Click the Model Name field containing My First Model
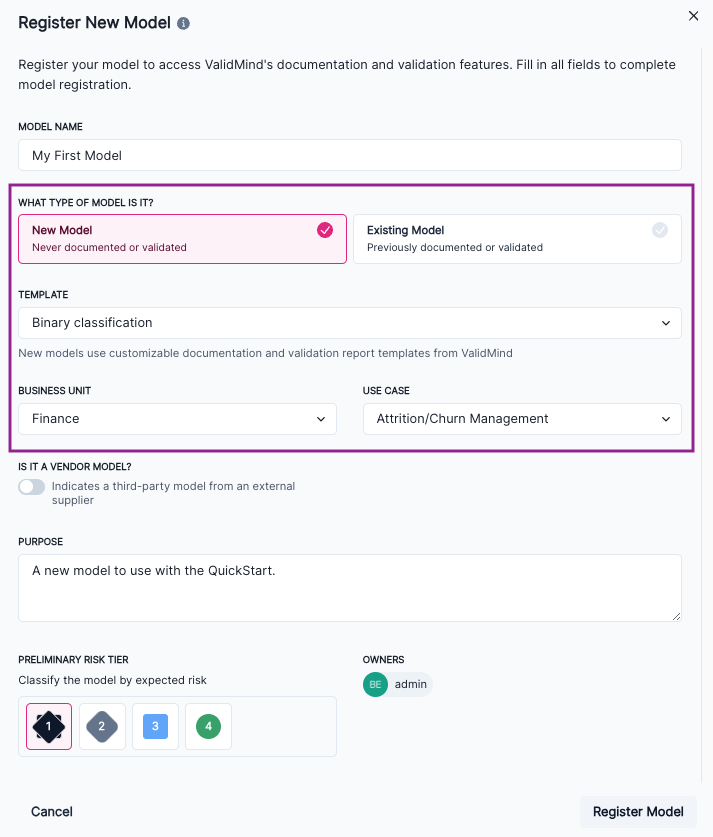713x837 pixels. pos(349,155)
